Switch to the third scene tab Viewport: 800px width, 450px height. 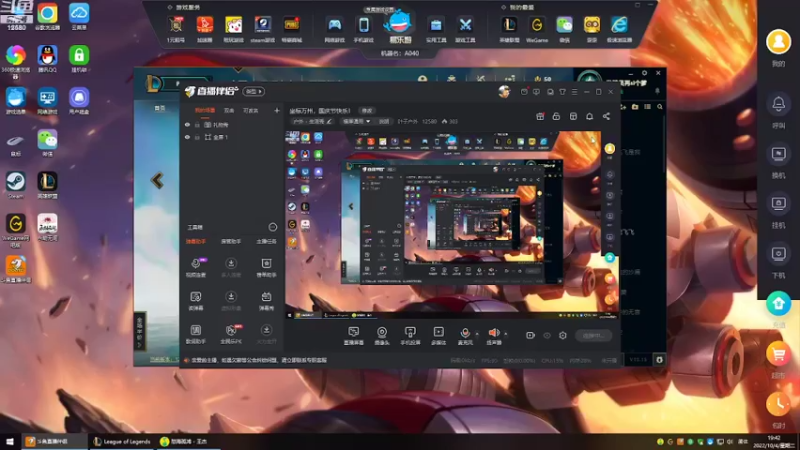click(251, 110)
